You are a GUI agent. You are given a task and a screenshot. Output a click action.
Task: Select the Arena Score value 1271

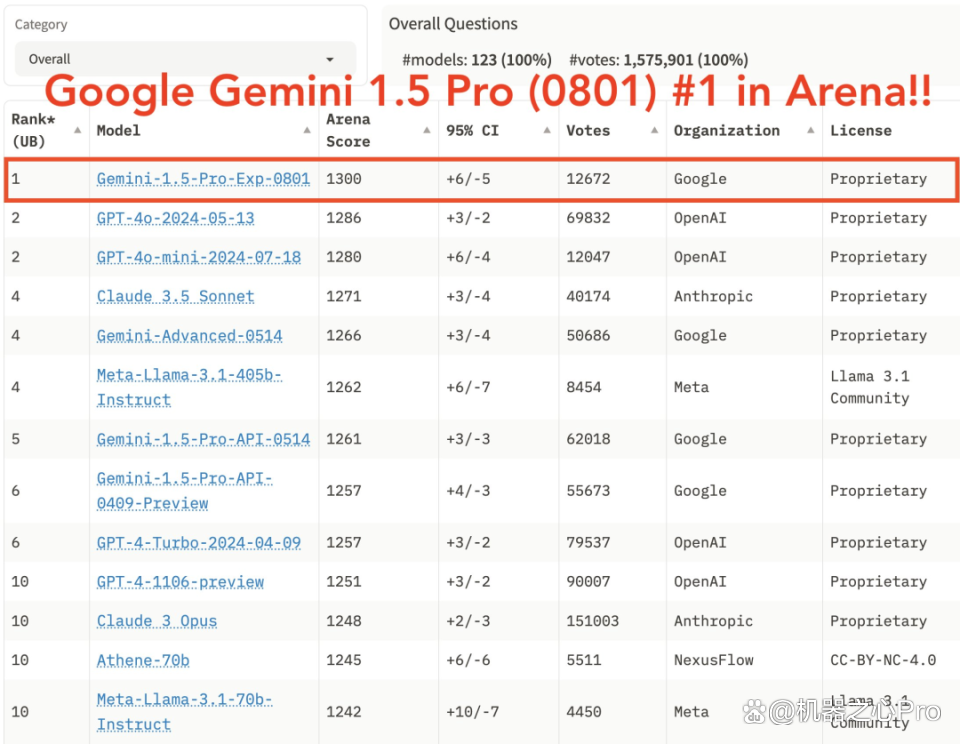(x=344, y=296)
